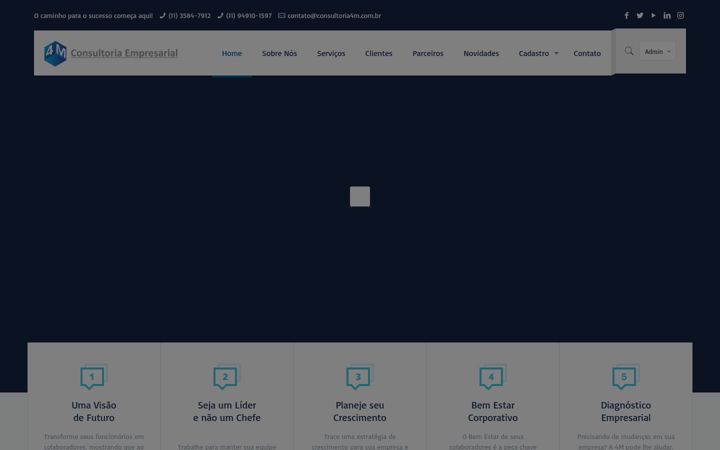Click the number 4 speech-bubble icon
Screen dimensions: 720x450
coord(492,377)
